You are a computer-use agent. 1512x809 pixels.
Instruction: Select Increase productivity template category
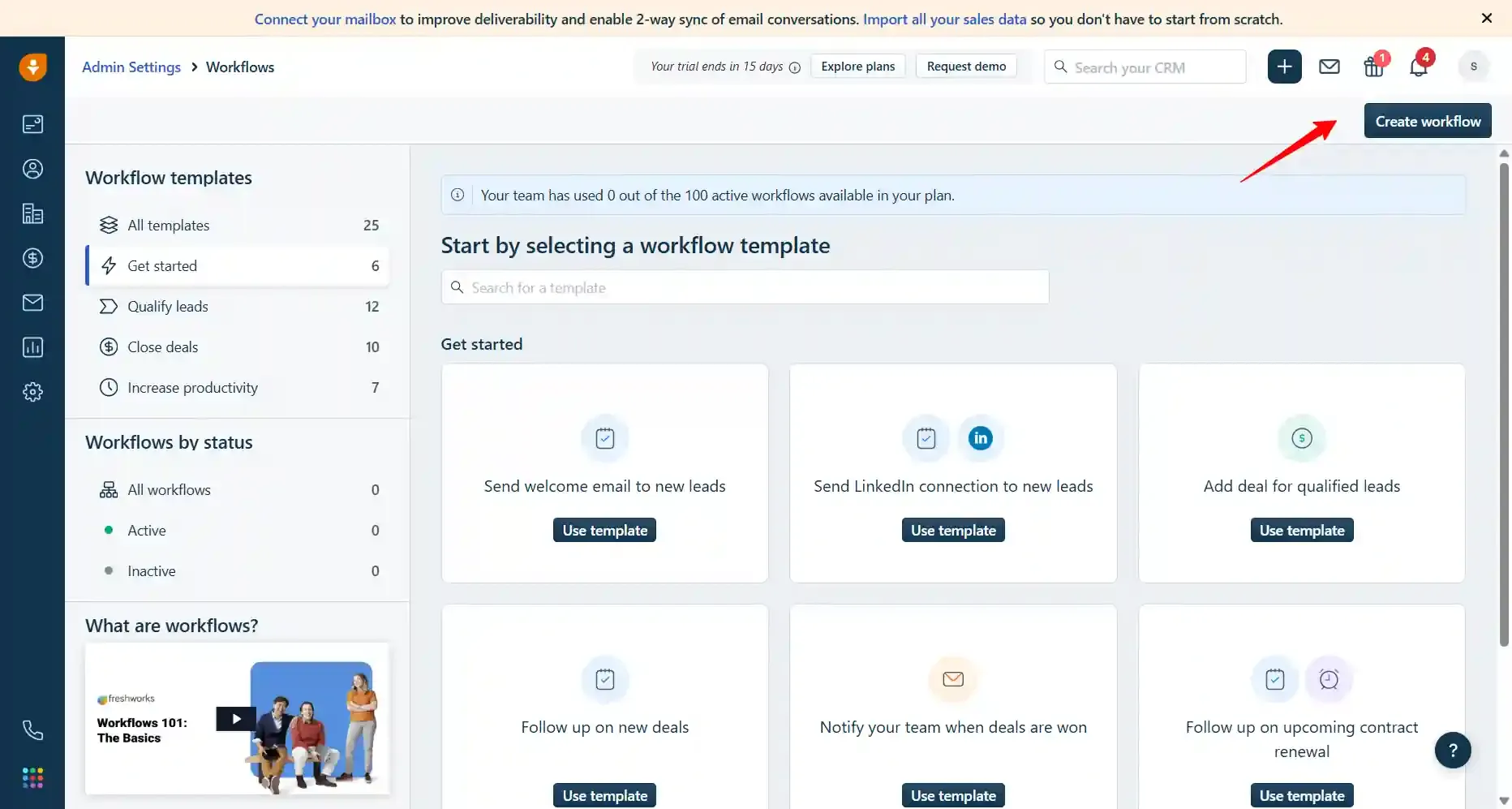tap(238, 387)
